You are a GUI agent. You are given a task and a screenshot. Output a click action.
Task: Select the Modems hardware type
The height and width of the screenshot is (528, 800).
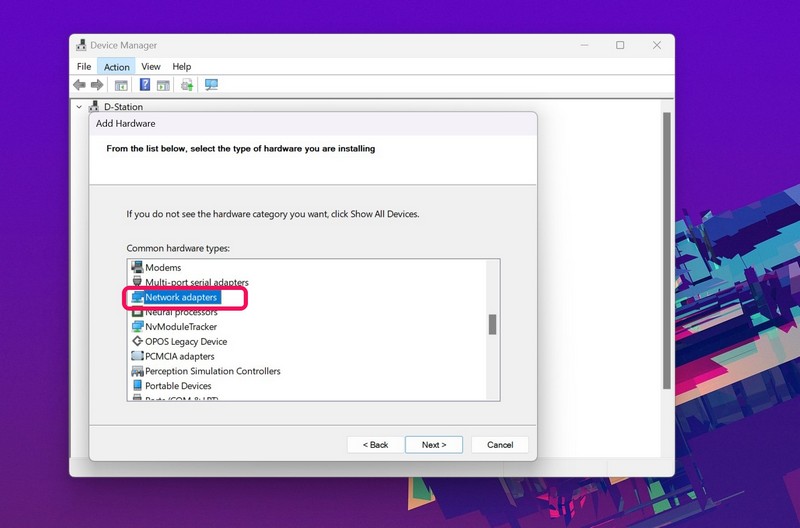coord(163,268)
